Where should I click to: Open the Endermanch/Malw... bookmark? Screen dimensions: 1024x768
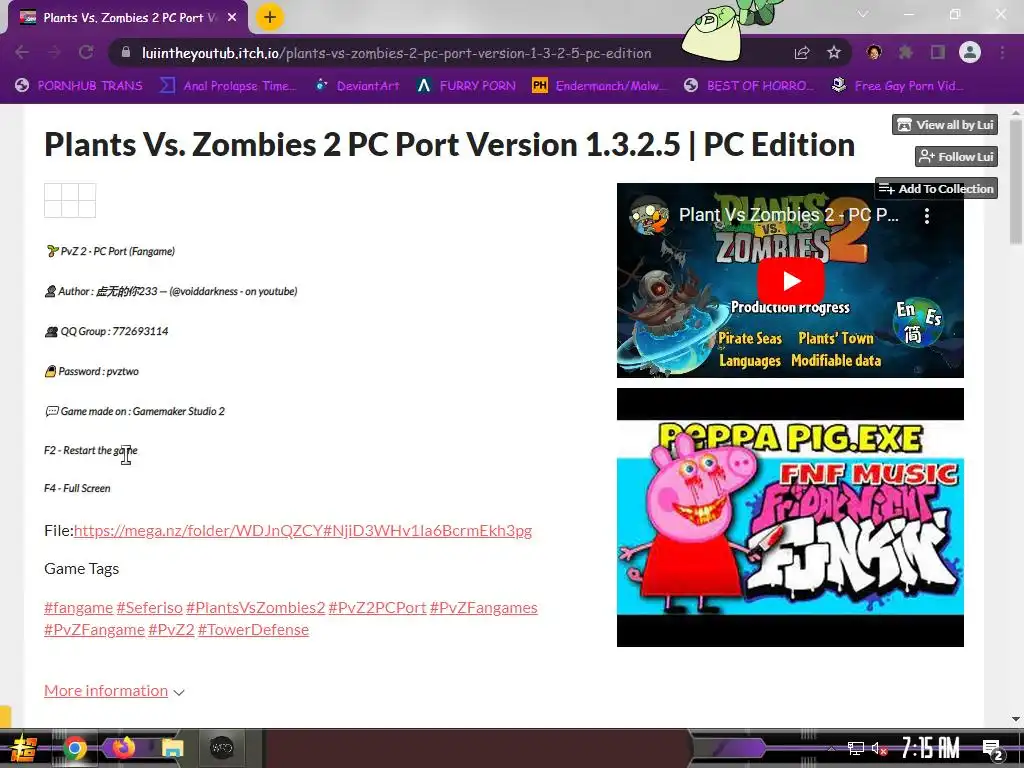600,86
